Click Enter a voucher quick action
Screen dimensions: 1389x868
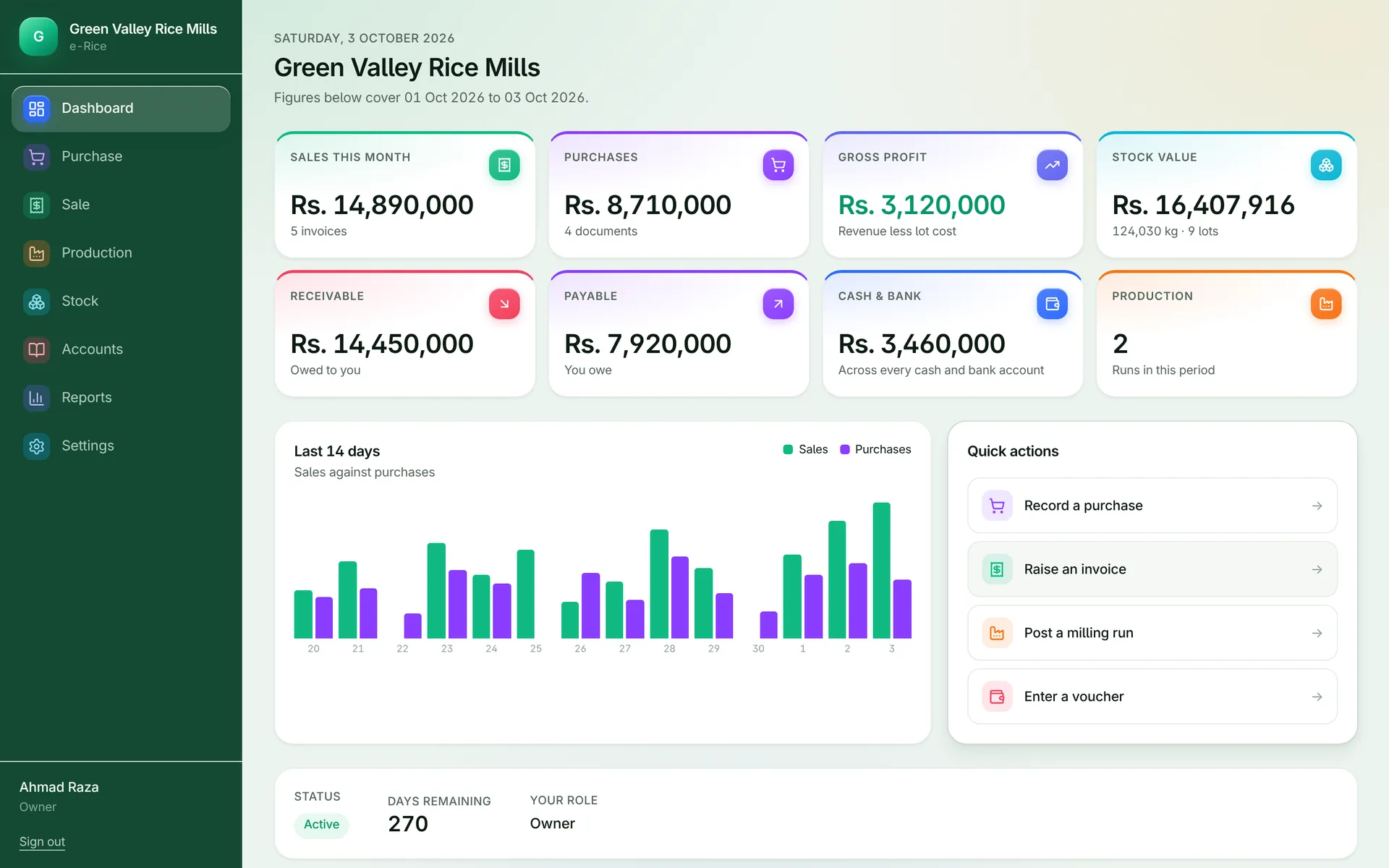tap(1152, 697)
